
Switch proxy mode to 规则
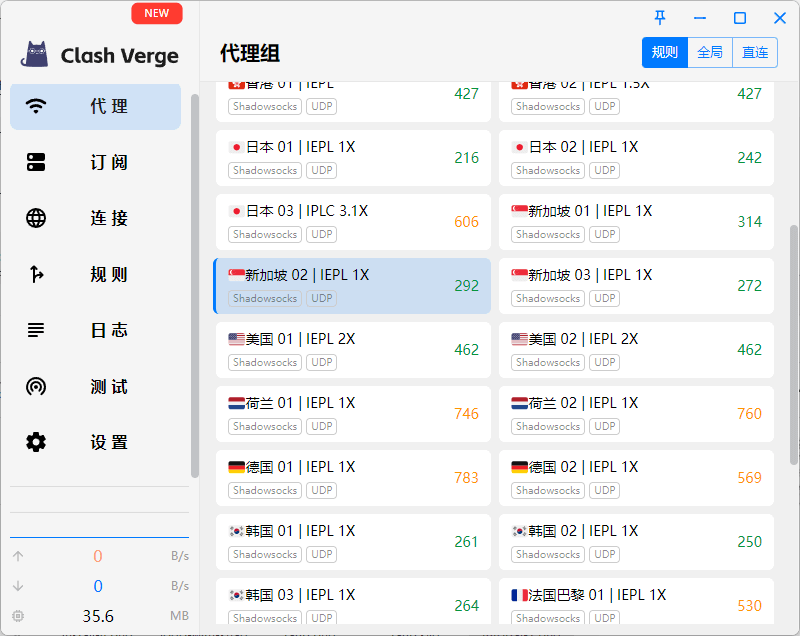pyautogui.click(x=665, y=53)
